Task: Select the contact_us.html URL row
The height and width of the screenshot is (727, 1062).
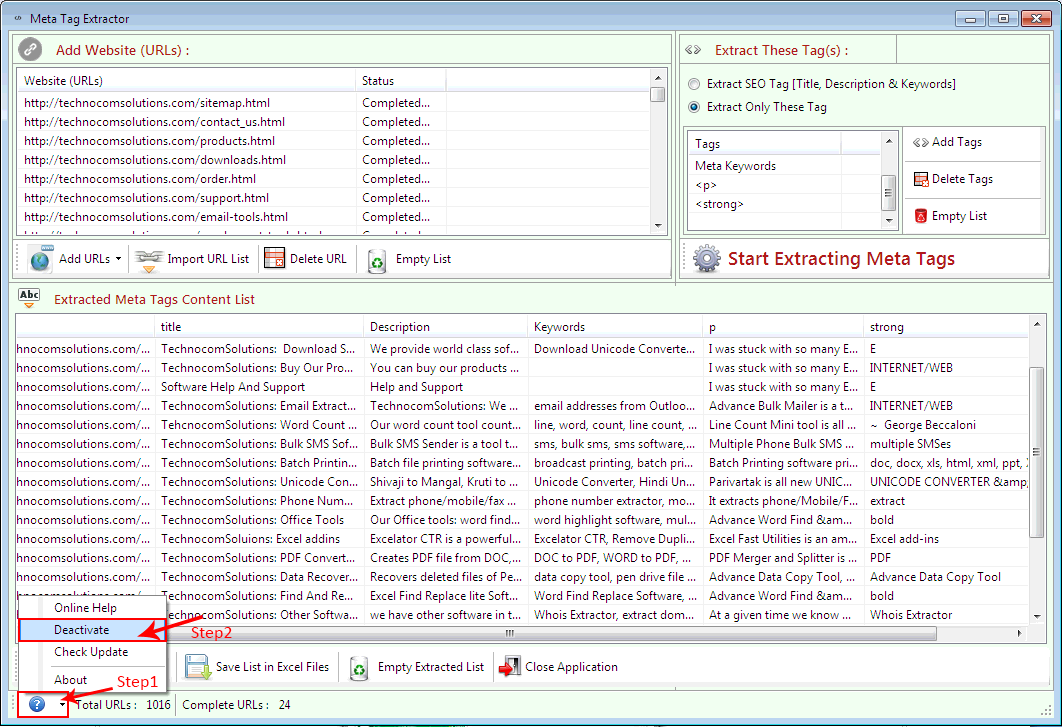Action: pyautogui.click(x=333, y=122)
